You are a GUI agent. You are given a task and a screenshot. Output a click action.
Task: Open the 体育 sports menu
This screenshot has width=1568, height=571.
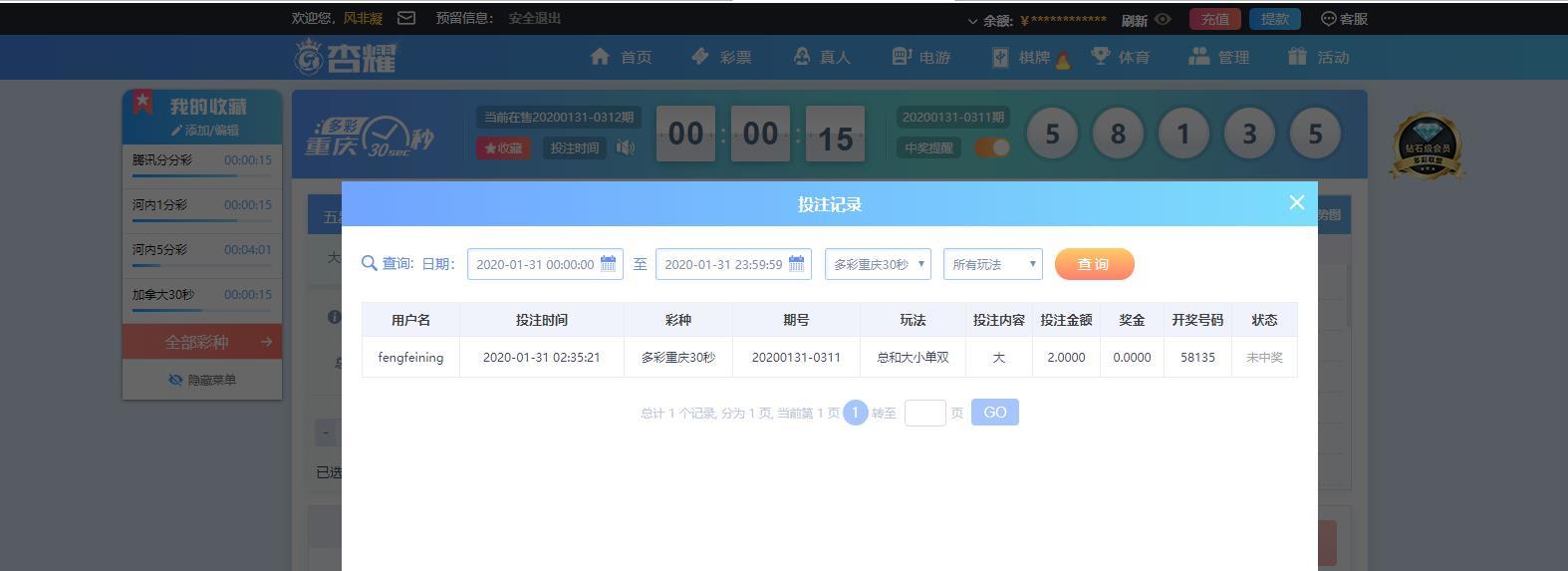(1120, 57)
